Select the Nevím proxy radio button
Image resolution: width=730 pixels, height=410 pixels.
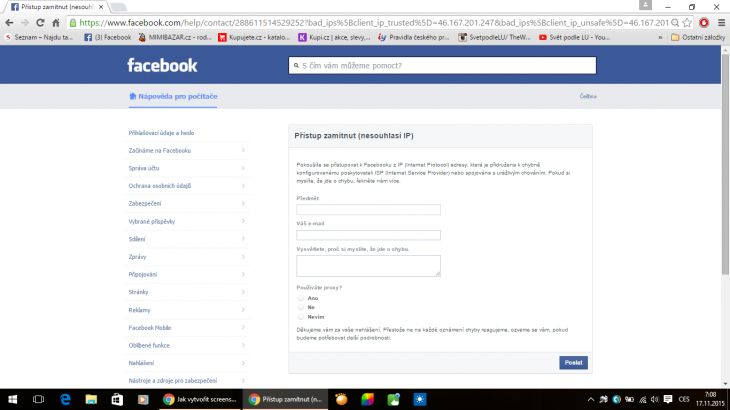[x=301, y=316]
